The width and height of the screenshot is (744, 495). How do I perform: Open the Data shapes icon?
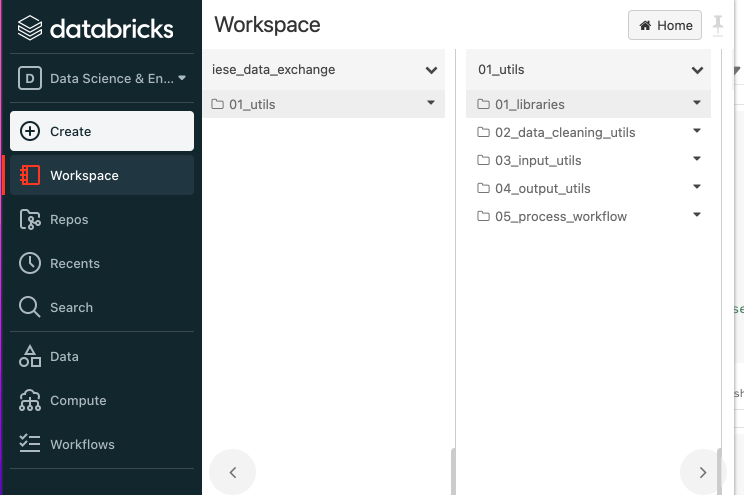click(30, 356)
